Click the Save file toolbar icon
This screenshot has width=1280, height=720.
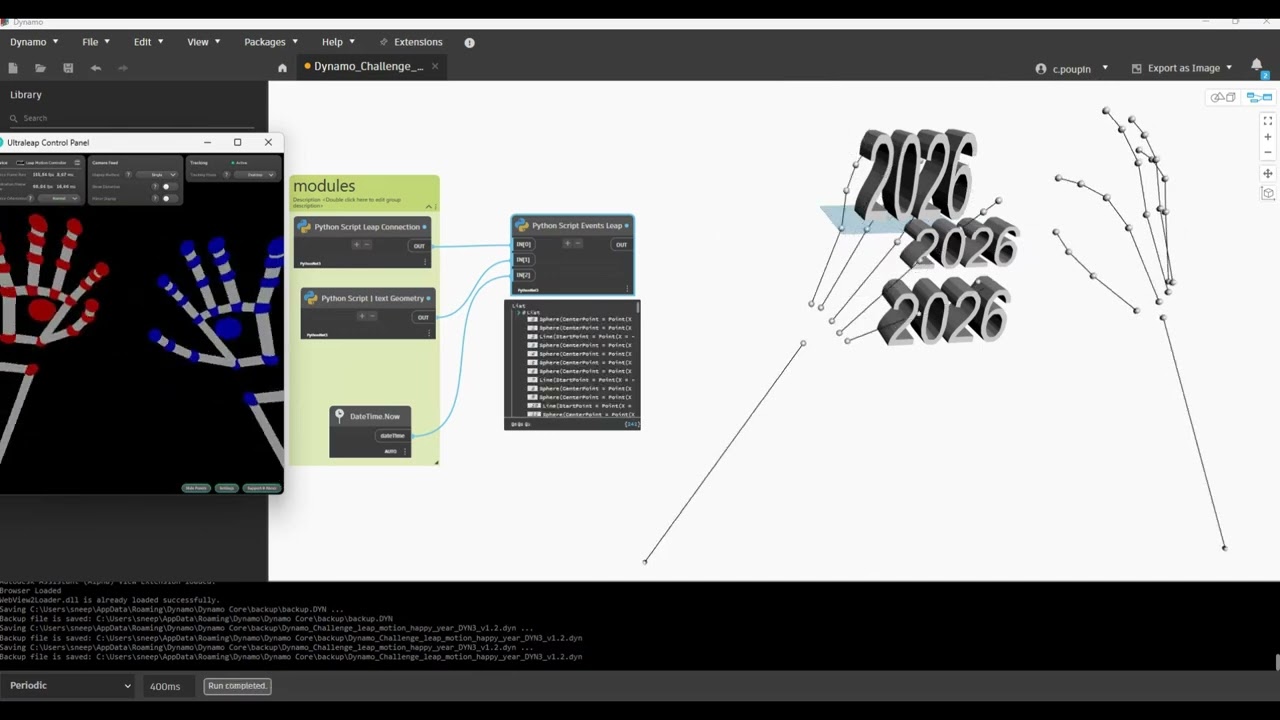click(68, 68)
